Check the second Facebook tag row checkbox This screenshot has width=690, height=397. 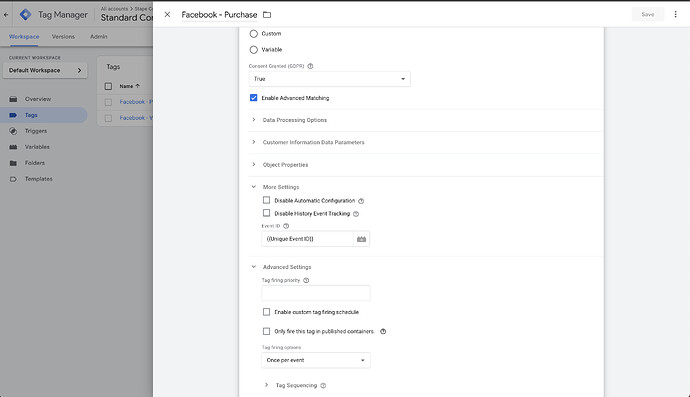pos(108,118)
